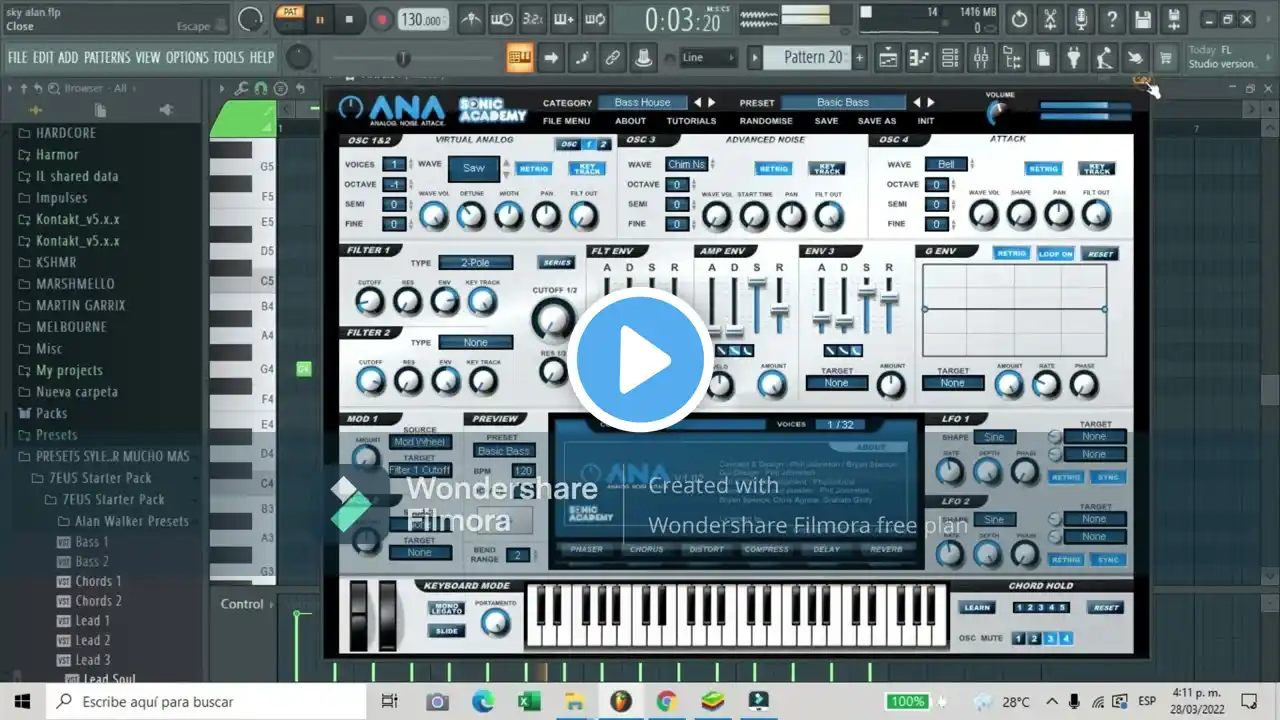Click the red record button
1280x720 pixels.
pyautogui.click(x=381, y=19)
